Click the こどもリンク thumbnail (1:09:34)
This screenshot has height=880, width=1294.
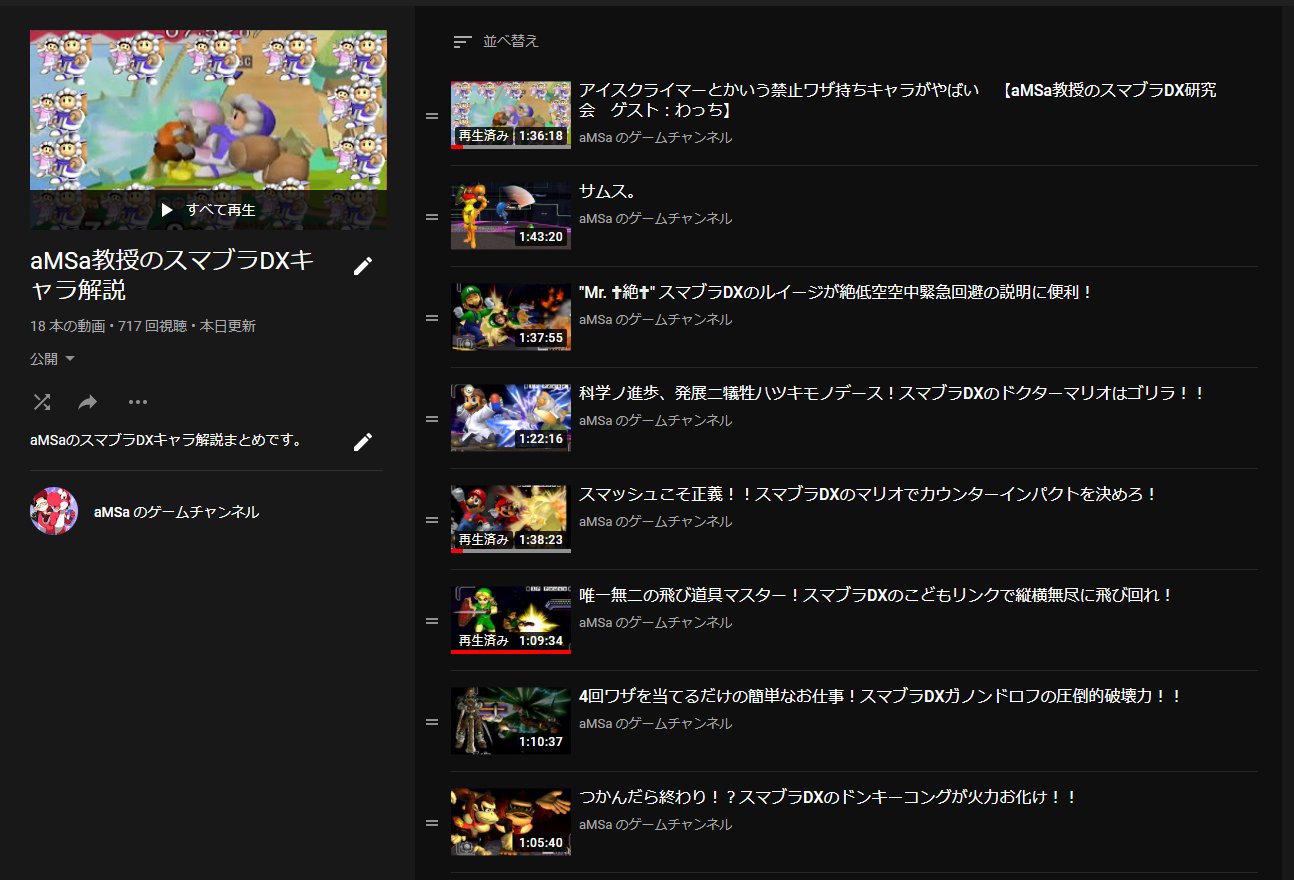pos(511,620)
